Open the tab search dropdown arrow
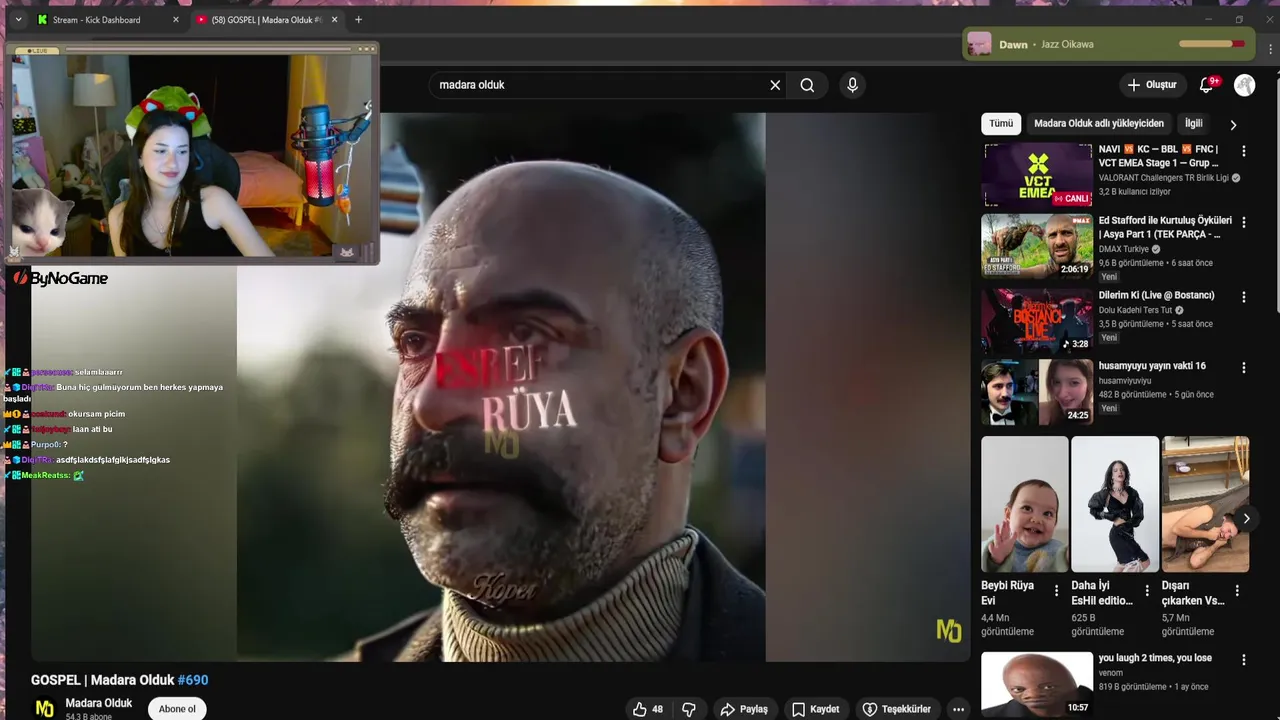Image resolution: width=1280 pixels, height=720 pixels. pyautogui.click(x=18, y=20)
